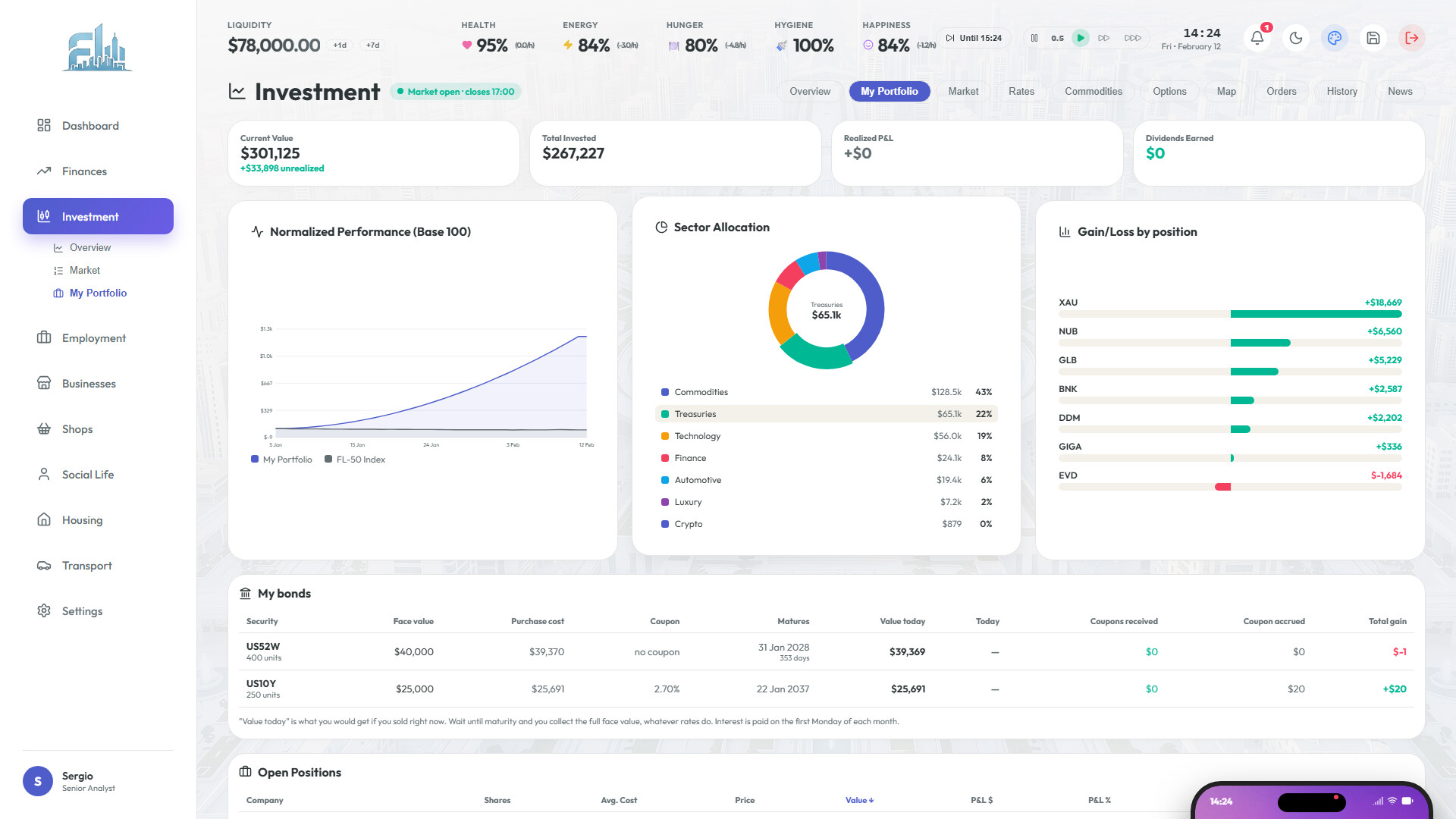Click the XAU gain bar
Screen dimensions: 1456x819
1316,314
